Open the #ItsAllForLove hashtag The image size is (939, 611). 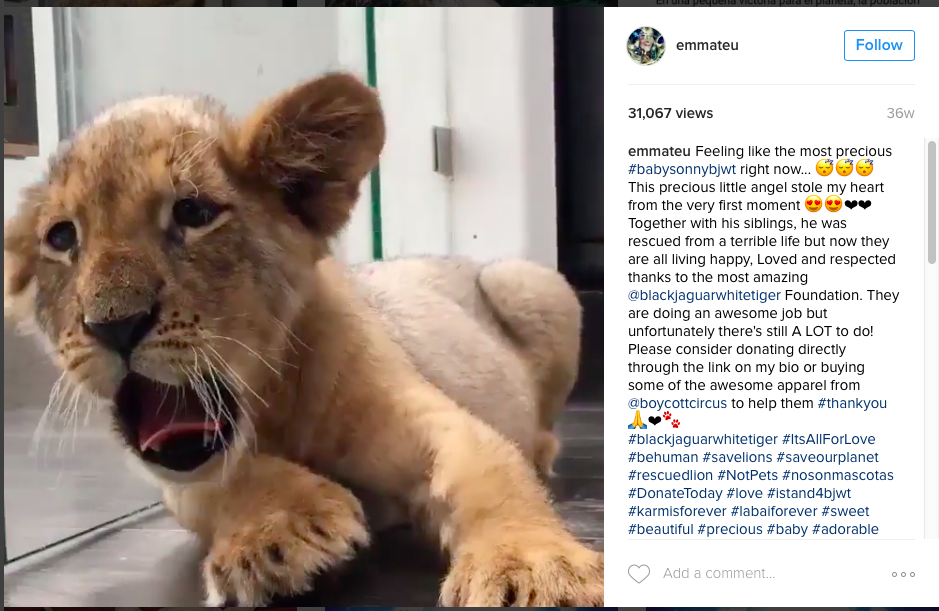click(827, 439)
